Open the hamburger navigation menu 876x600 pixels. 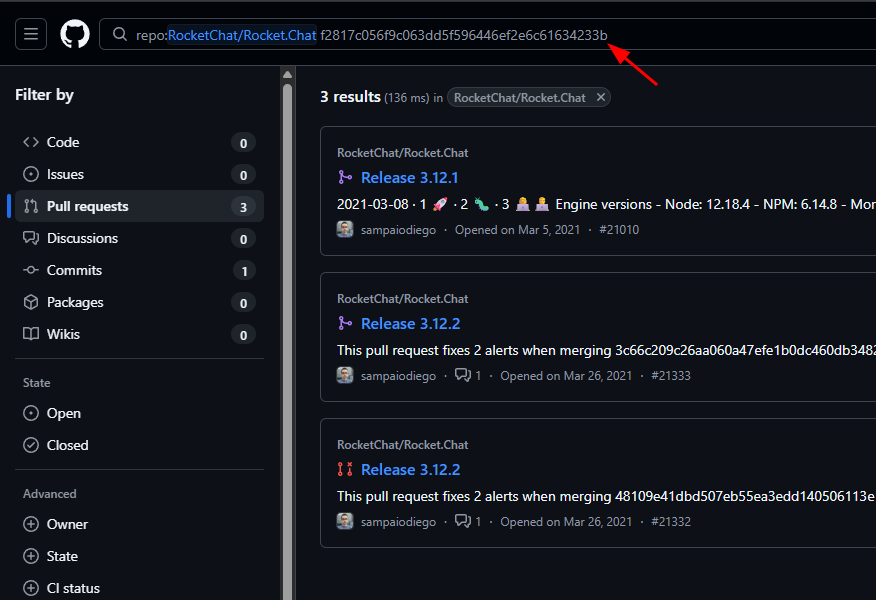pyautogui.click(x=31, y=34)
